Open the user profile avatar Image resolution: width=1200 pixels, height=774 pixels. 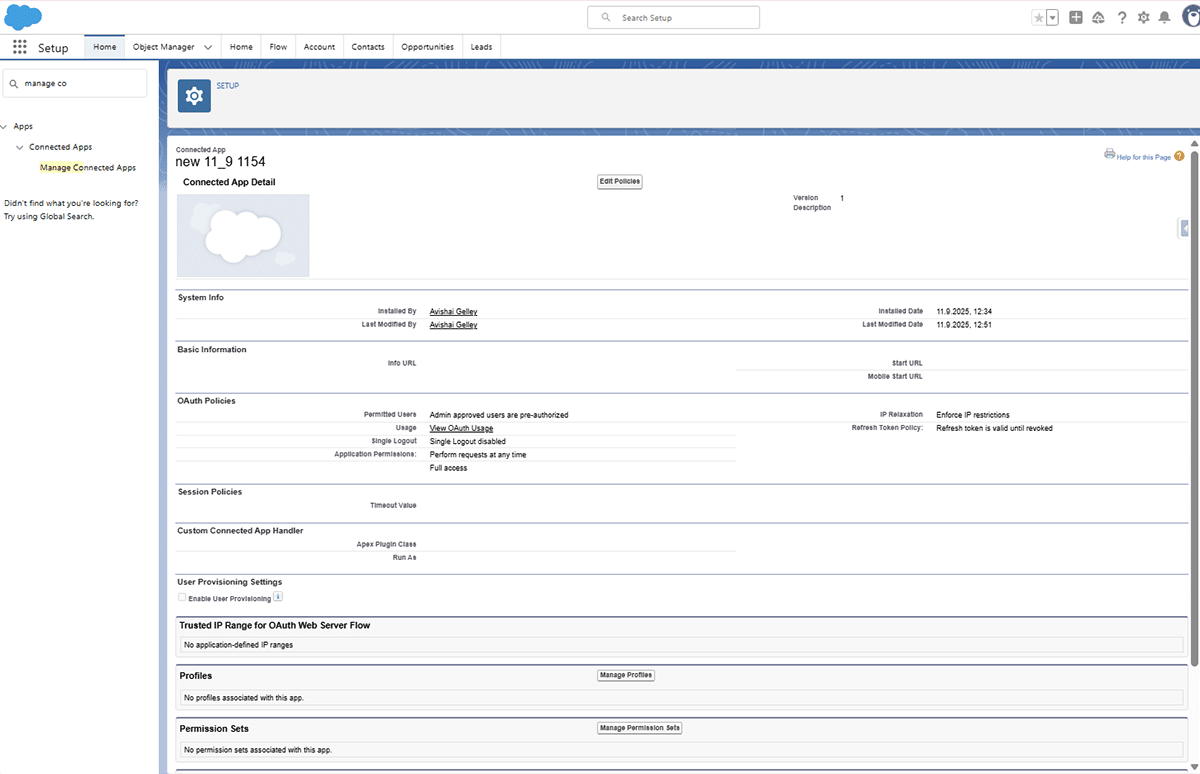[1188, 17]
